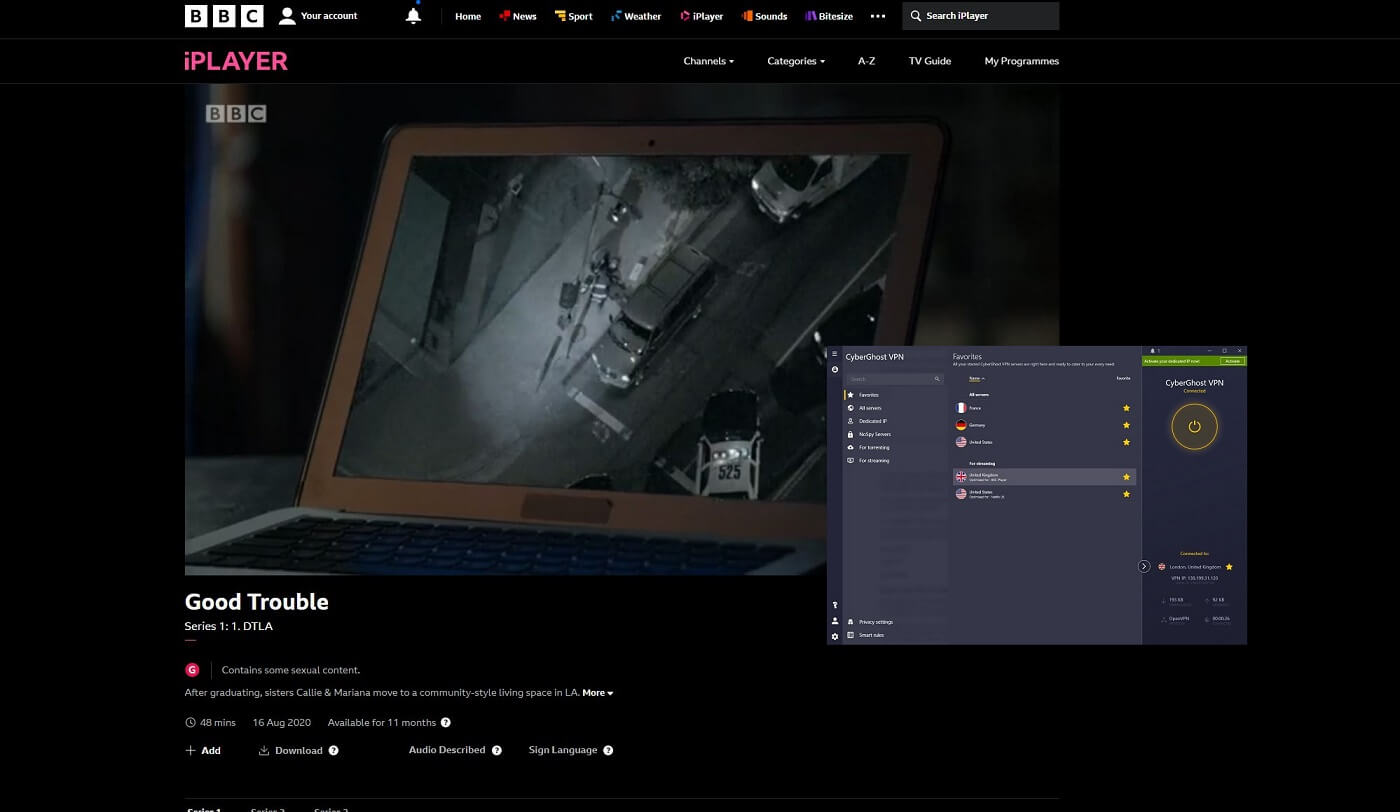Click the G guidance rating icon
1400x812 pixels.
coord(192,670)
